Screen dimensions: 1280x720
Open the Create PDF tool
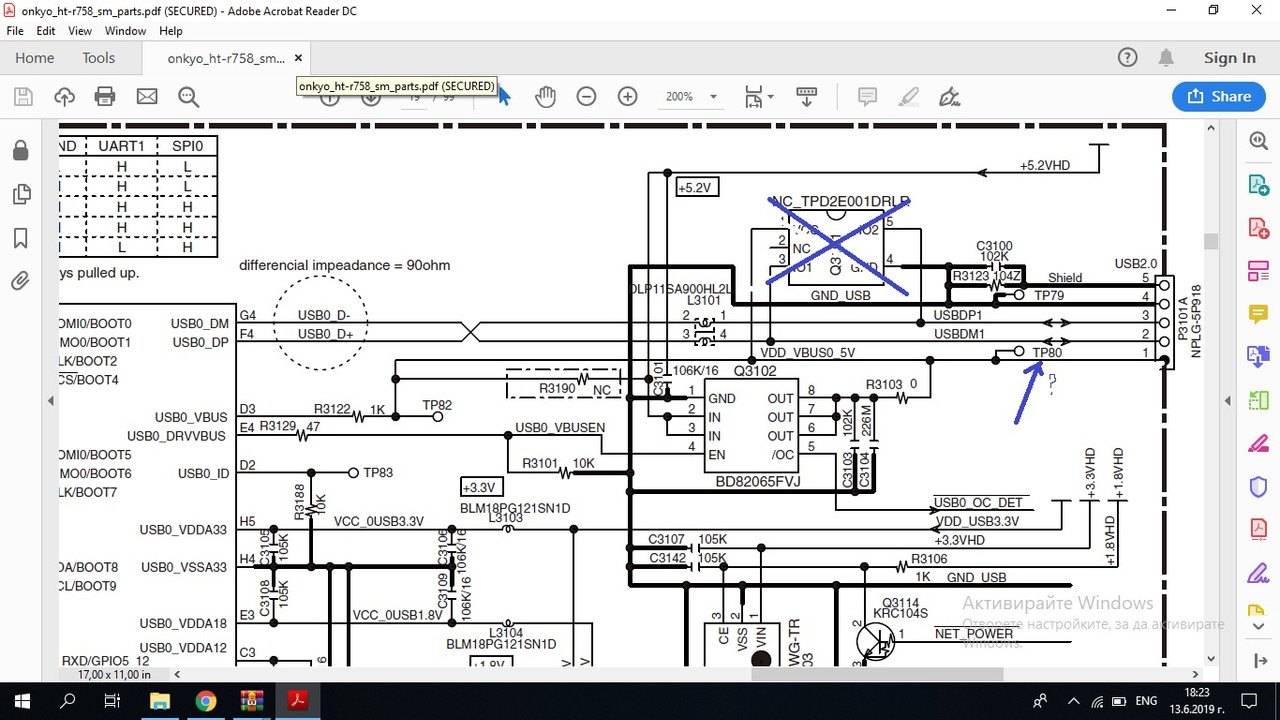[1258, 228]
